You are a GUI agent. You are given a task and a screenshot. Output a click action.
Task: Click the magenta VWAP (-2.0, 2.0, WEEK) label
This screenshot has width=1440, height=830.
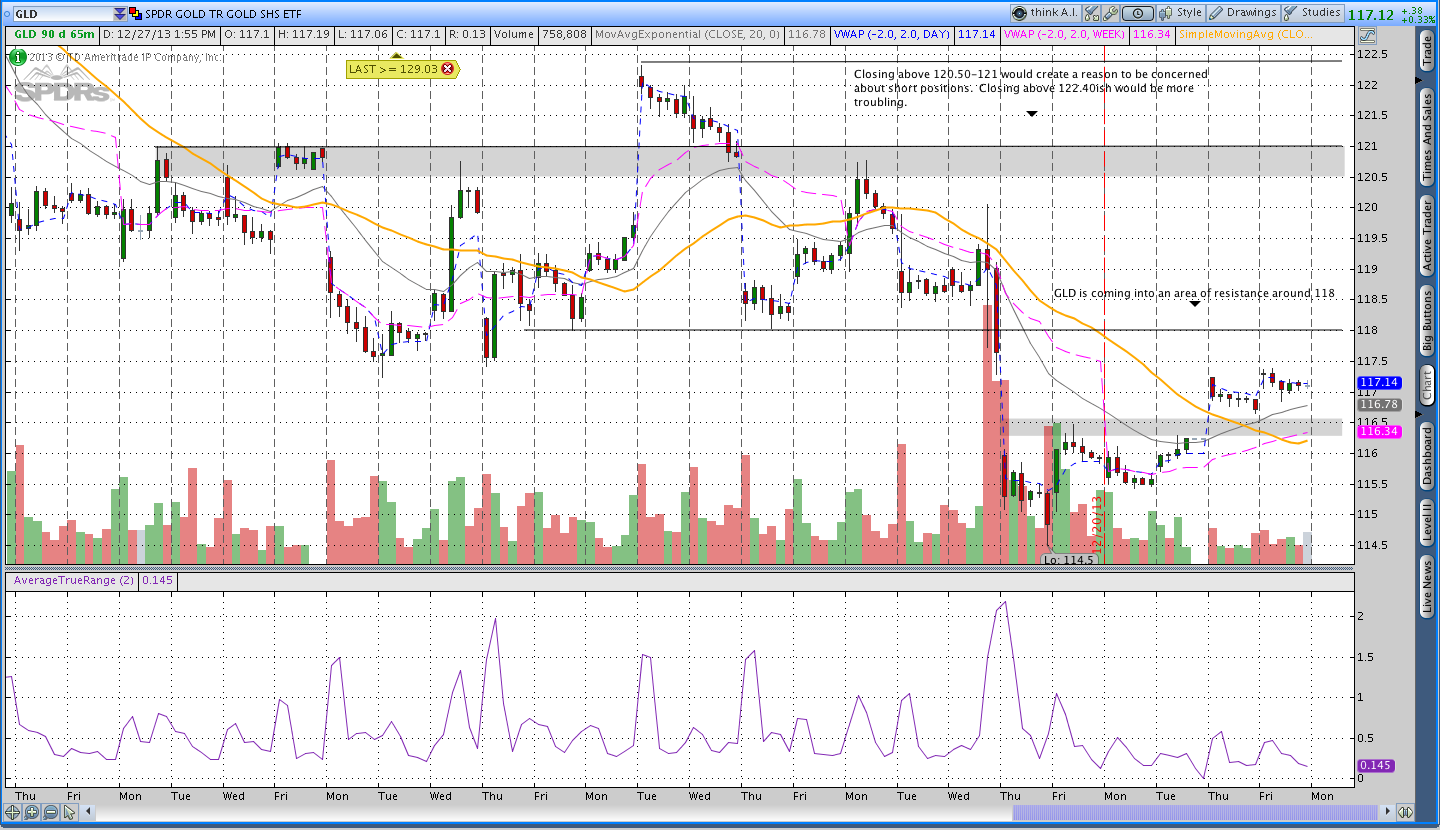[1064, 34]
